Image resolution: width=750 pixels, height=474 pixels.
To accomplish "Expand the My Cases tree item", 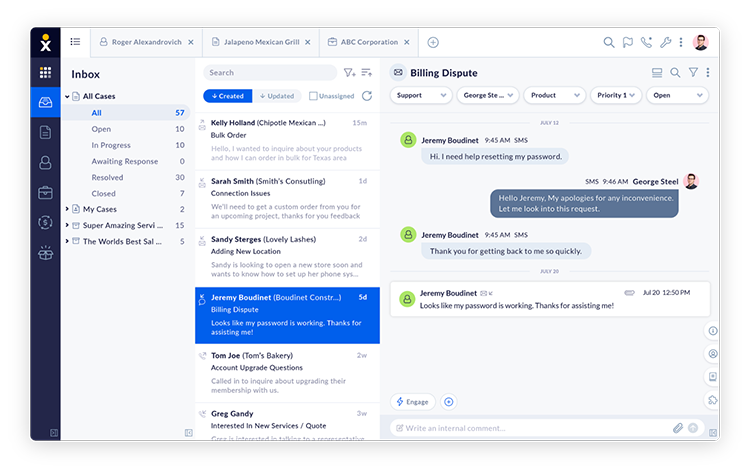I will pyautogui.click(x=67, y=209).
